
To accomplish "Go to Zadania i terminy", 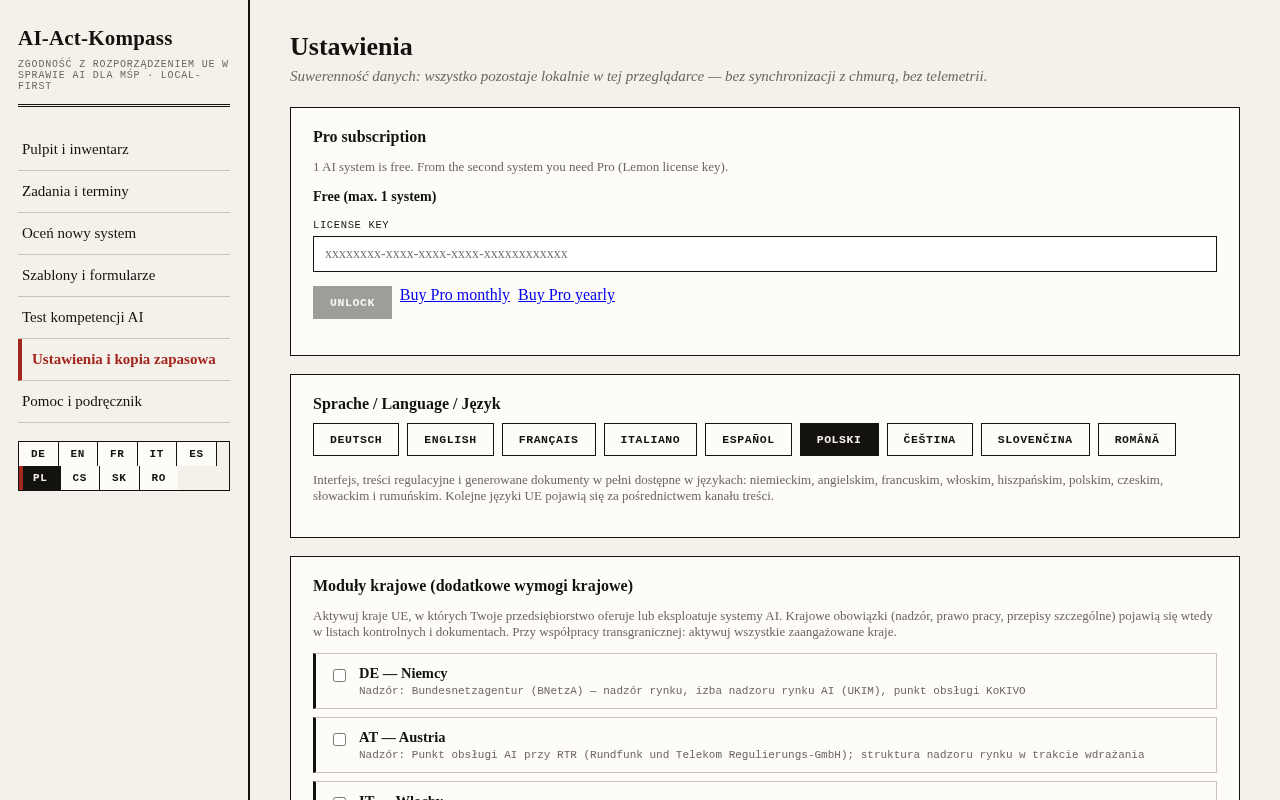I will pyautogui.click(x=124, y=191).
